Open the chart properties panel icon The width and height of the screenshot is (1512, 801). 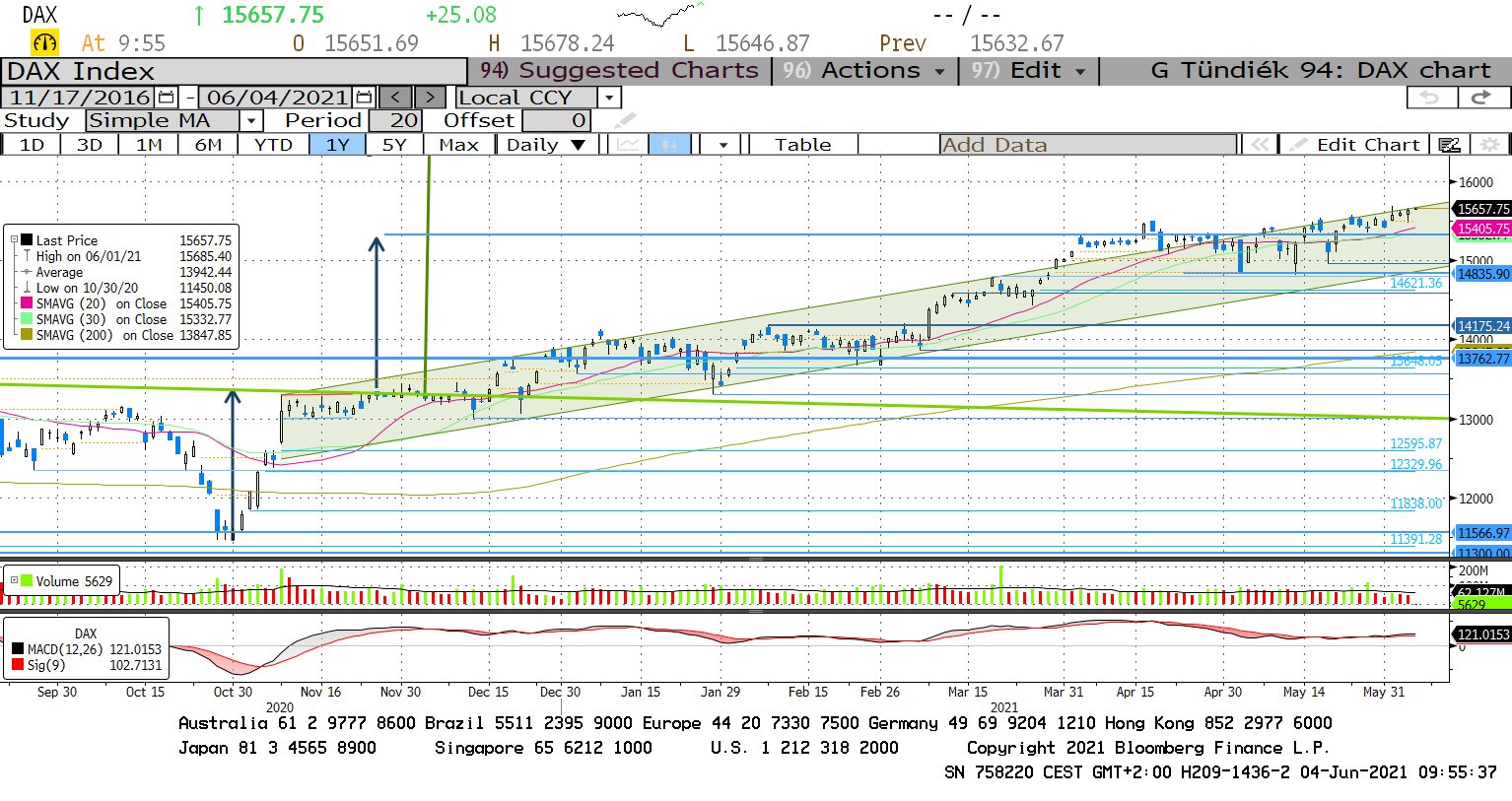(1449, 145)
